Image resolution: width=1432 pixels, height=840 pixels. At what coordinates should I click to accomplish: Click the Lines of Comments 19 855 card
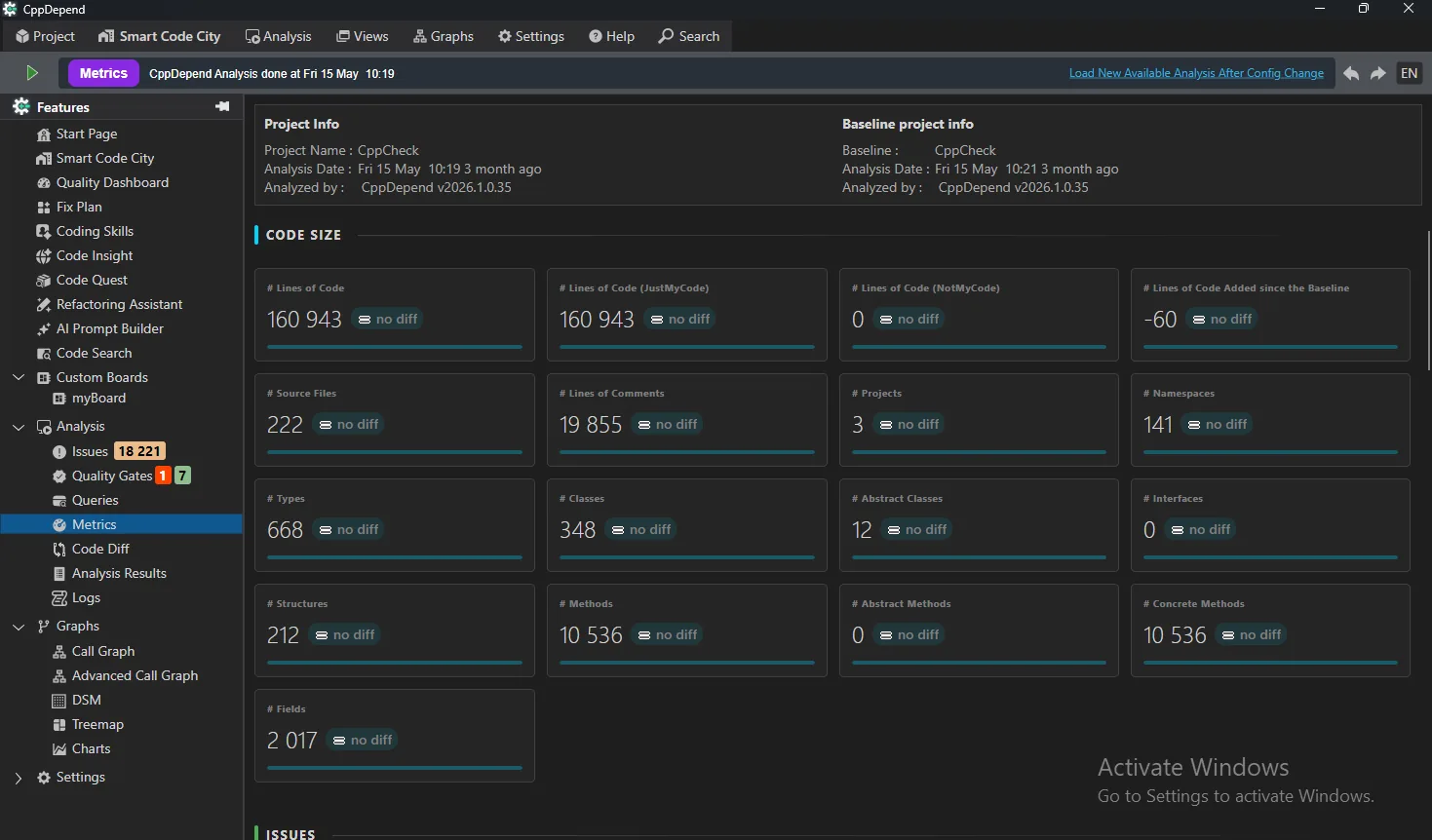(x=687, y=420)
